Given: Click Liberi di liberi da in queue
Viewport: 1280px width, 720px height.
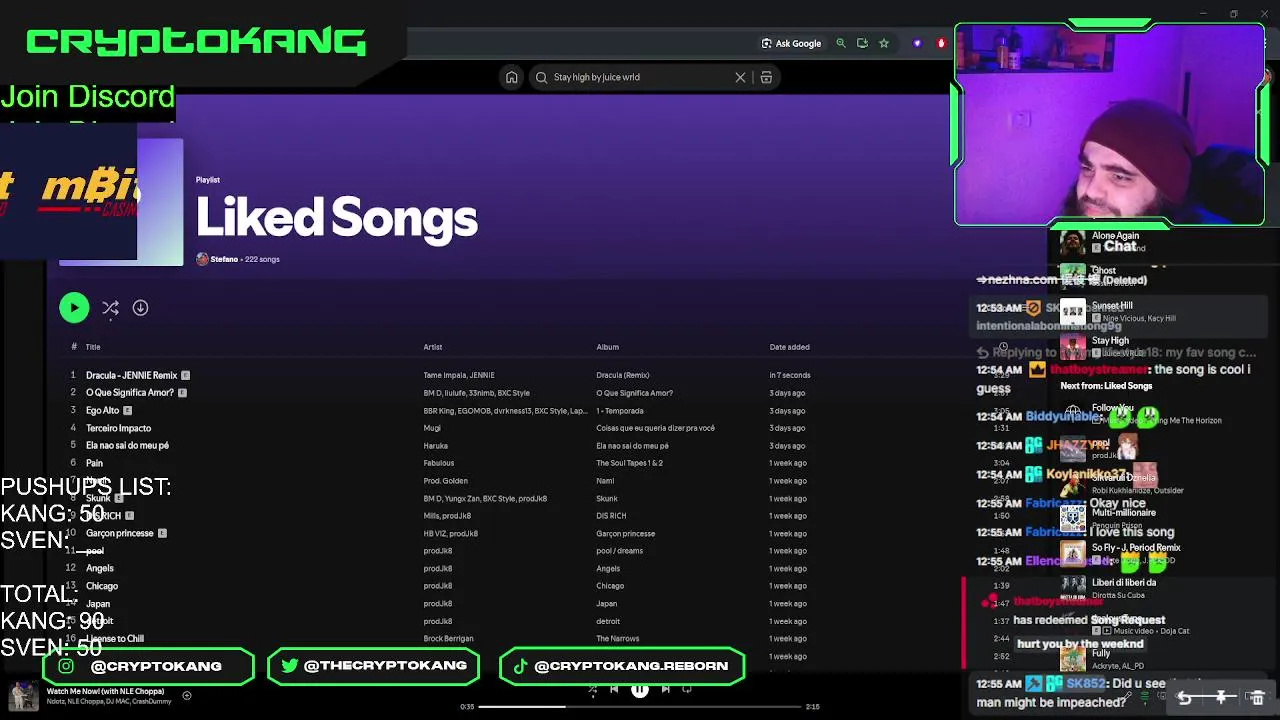Looking at the screenshot, I should coord(1124,582).
